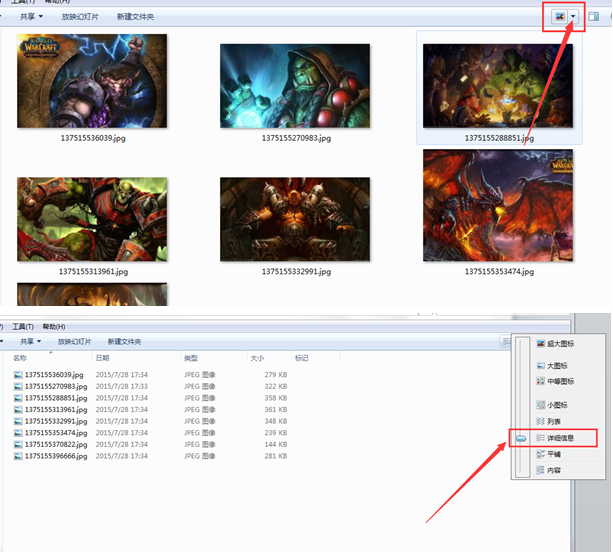Screen dimensions: 613x552
Task: Click the file icon of 137515536039.jpg in list
Action: [18, 375]
